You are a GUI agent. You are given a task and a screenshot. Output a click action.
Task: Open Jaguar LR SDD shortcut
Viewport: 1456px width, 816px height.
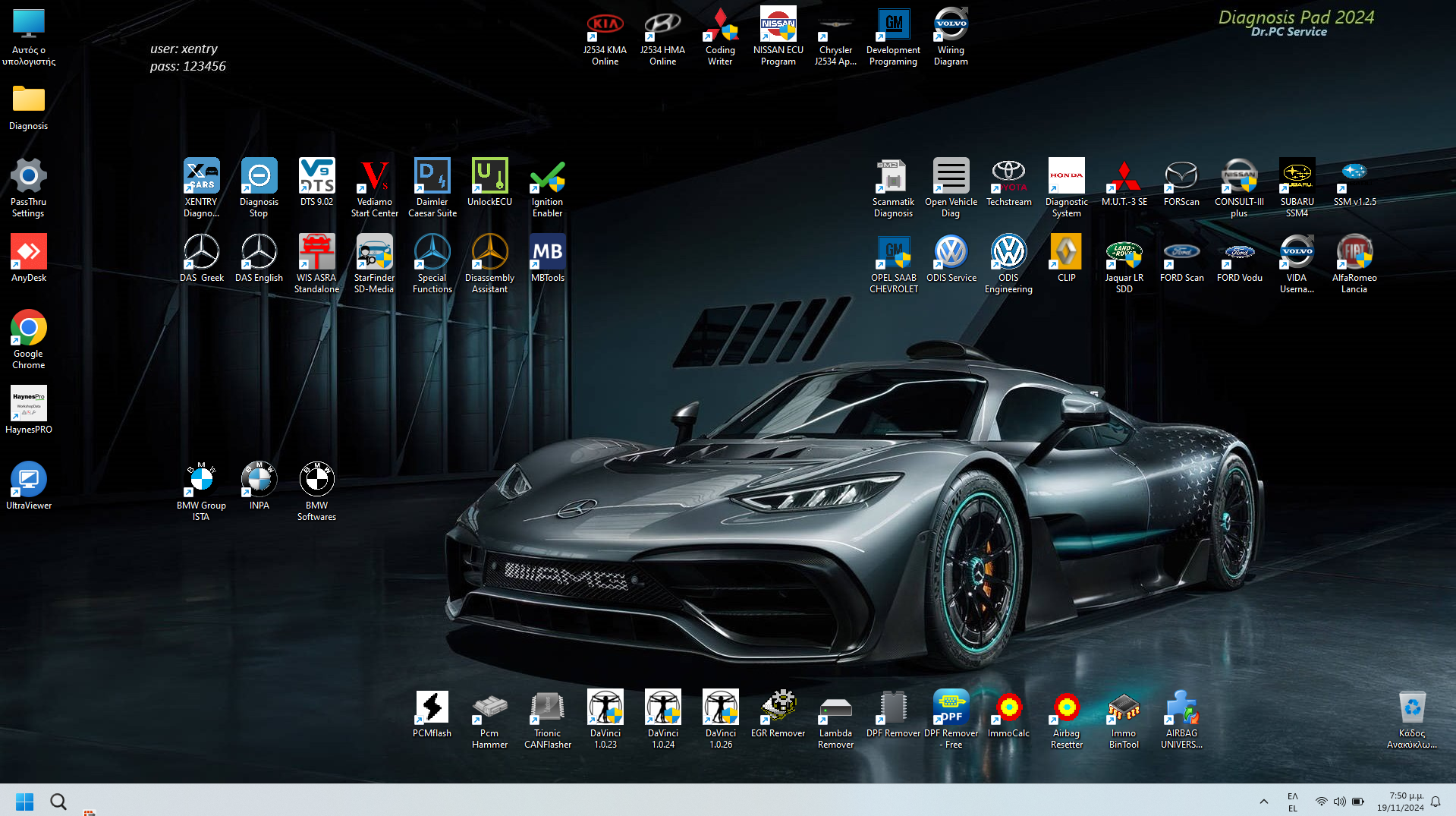point(1124,263)
